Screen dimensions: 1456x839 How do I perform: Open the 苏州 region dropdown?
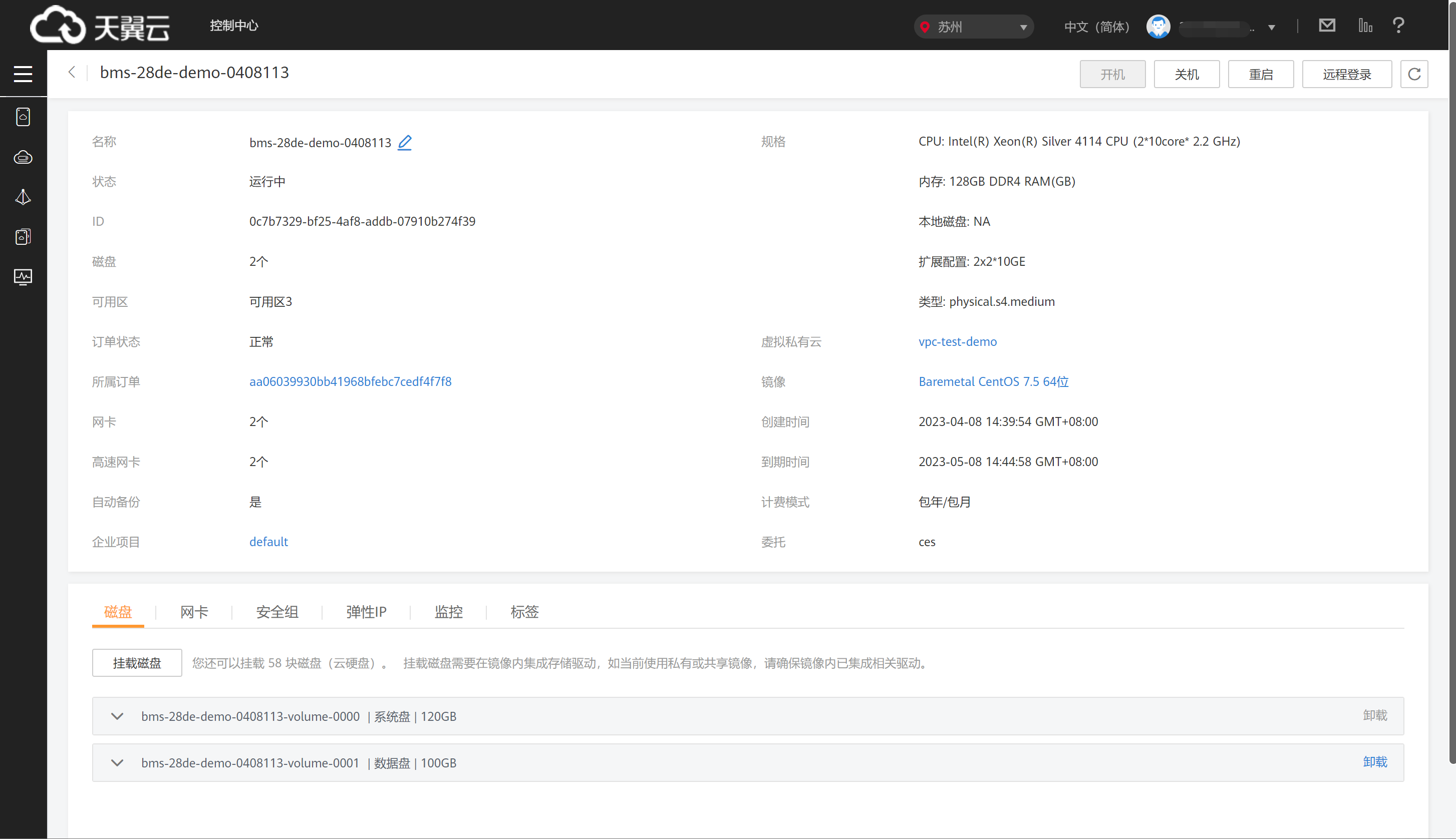[x=973, y=27]
